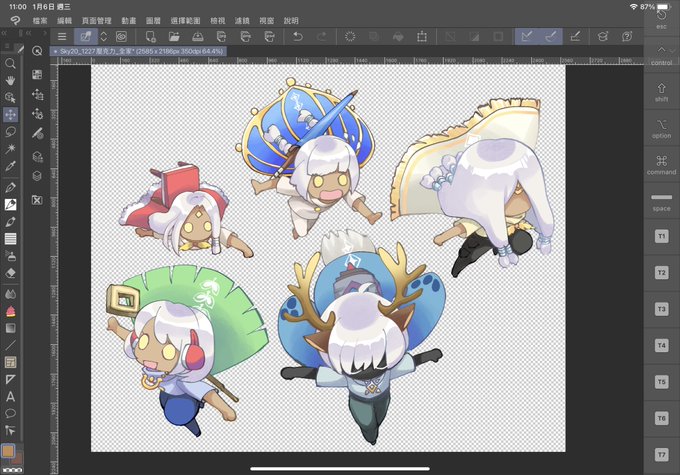Select the Balloon speech-bubble tool
The image size is (680, 475).
(10, 413)
